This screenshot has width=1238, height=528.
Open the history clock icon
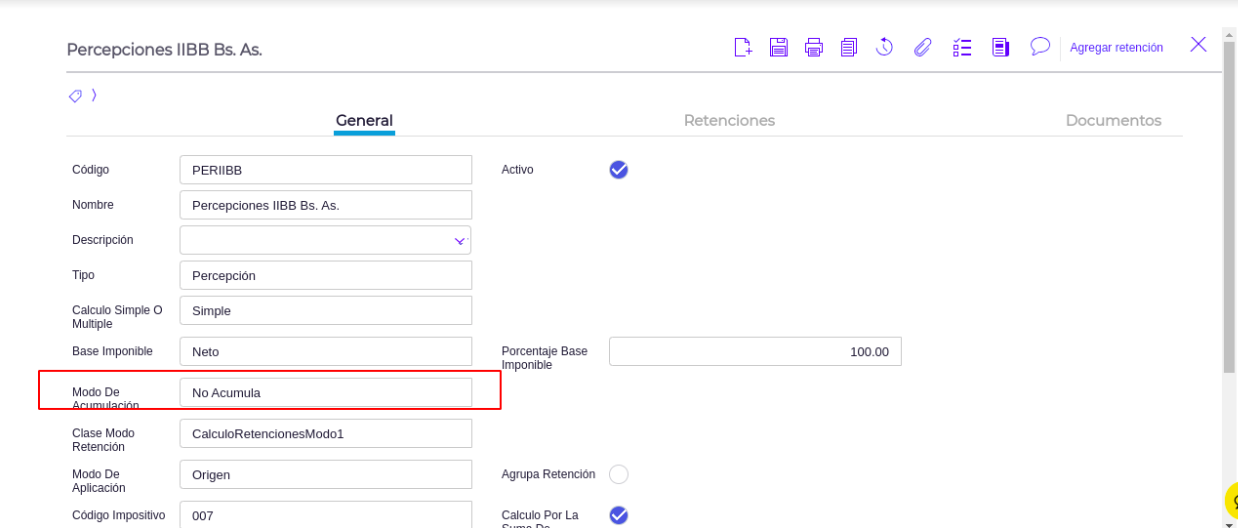coord(884,47)
